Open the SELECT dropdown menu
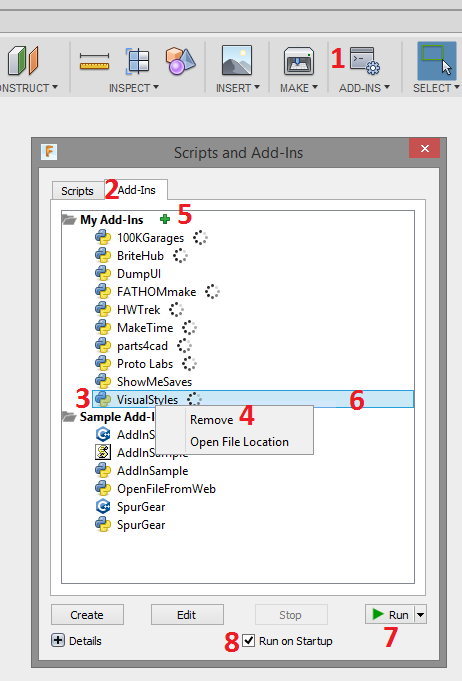 436,88
